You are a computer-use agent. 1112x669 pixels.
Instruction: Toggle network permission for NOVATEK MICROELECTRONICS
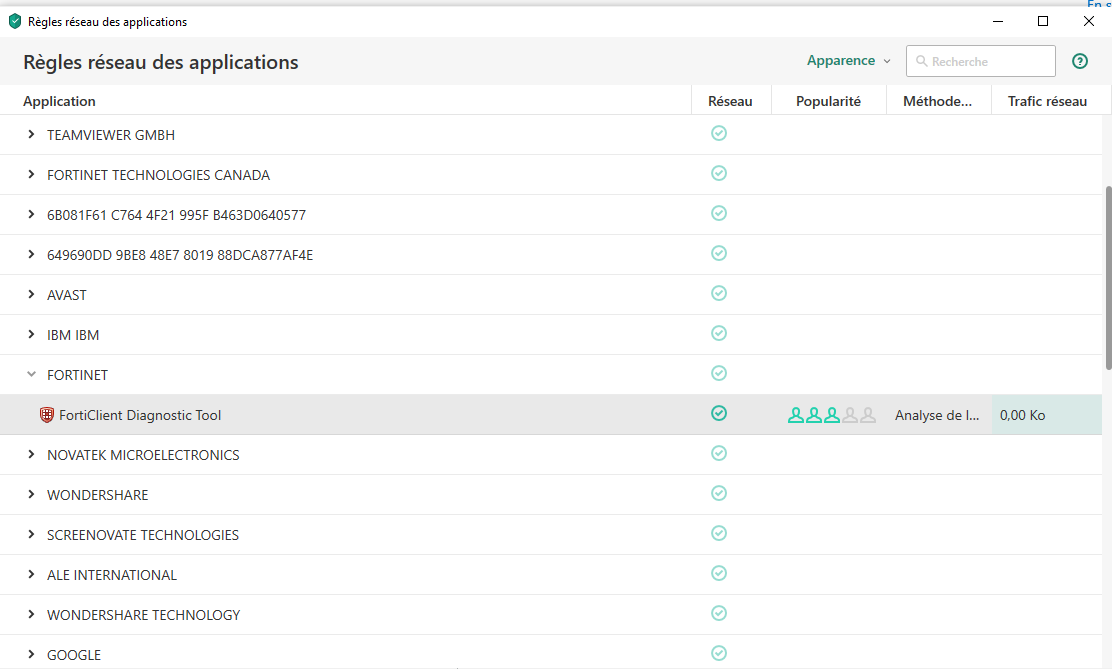tap(718, 453)
